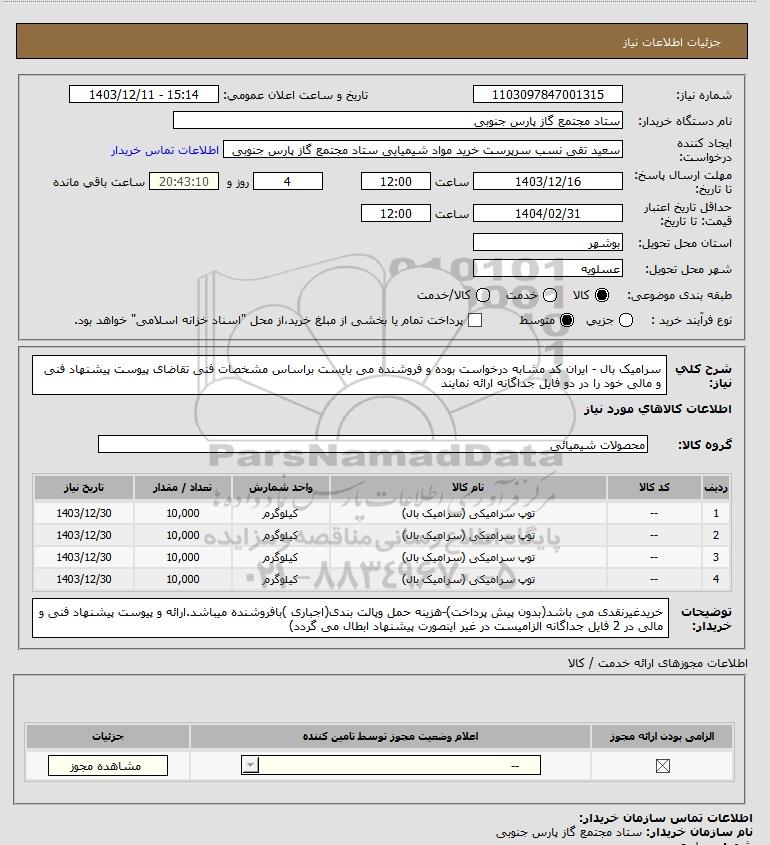Toggle the Islamic treasury payment checkbox

click(x=475, y=321)
